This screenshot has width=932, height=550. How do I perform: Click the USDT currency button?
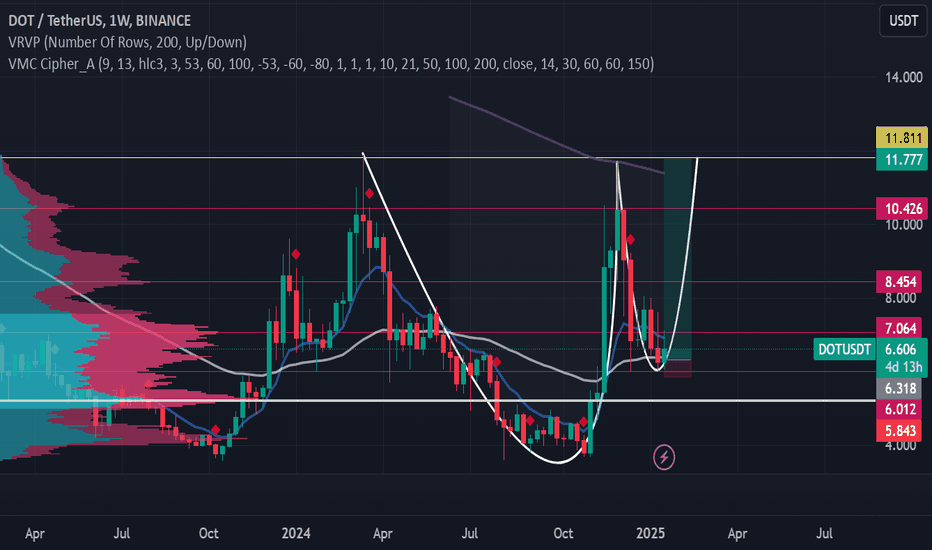tap(903, 21)
